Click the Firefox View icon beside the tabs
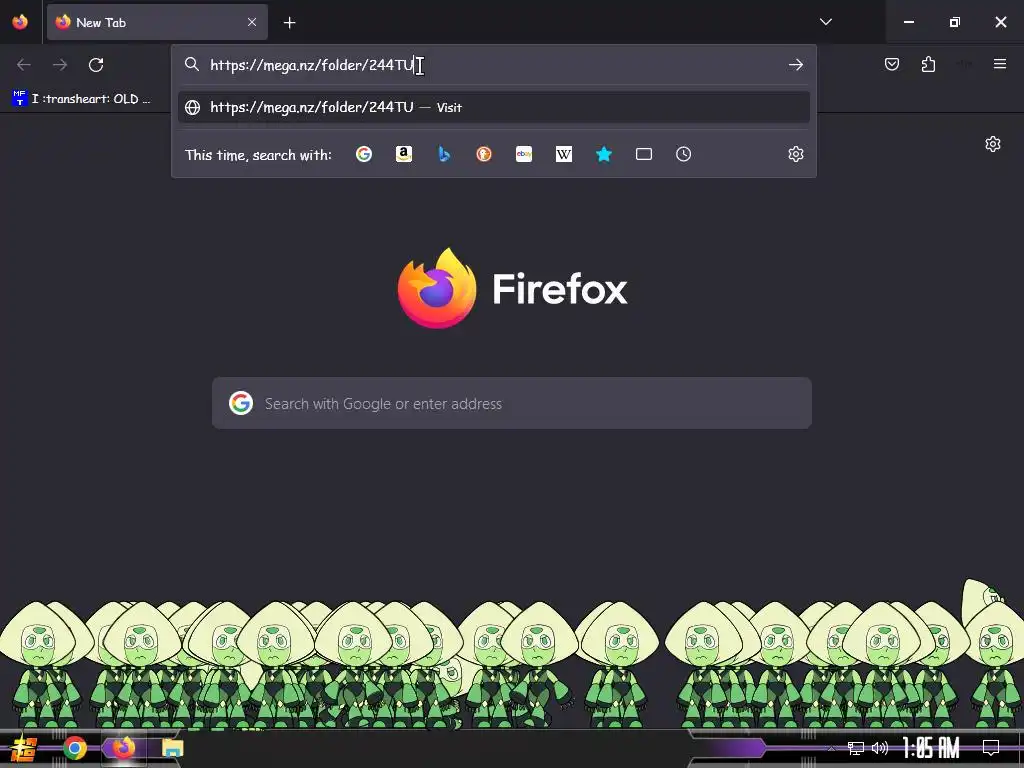This screenshot has width=1024, height=768. coord(20,22)
